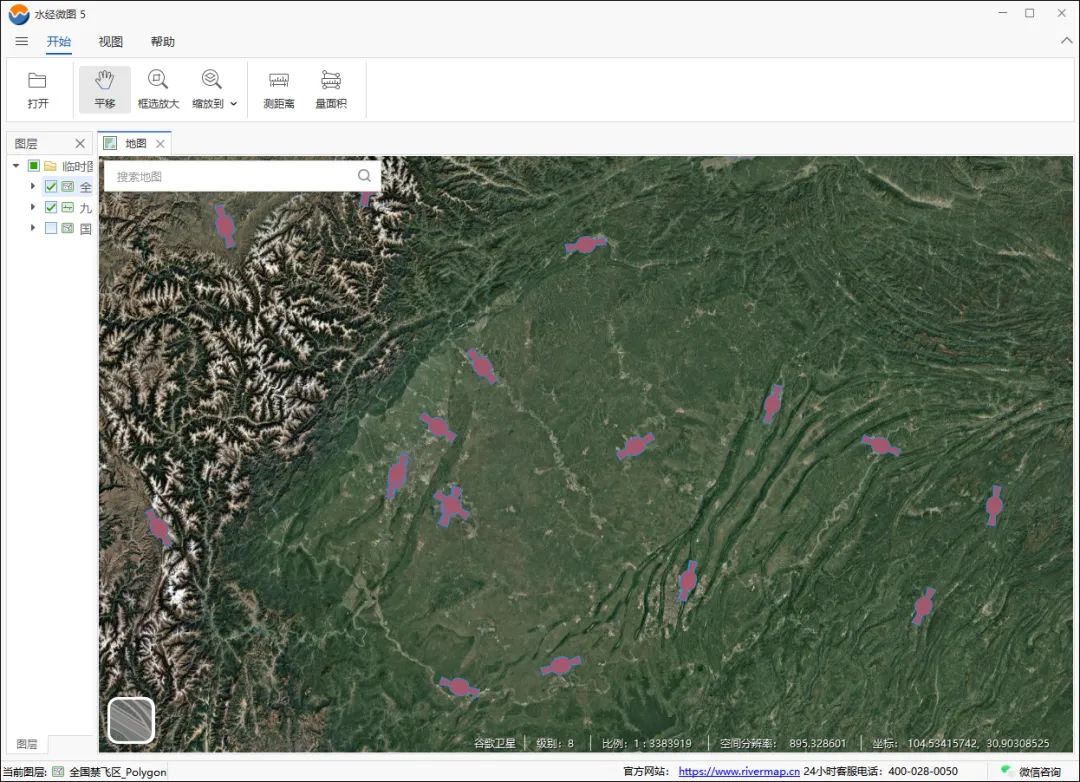
Task: Open the 缩放到 dropdown arrow
Action: (233, 104)
